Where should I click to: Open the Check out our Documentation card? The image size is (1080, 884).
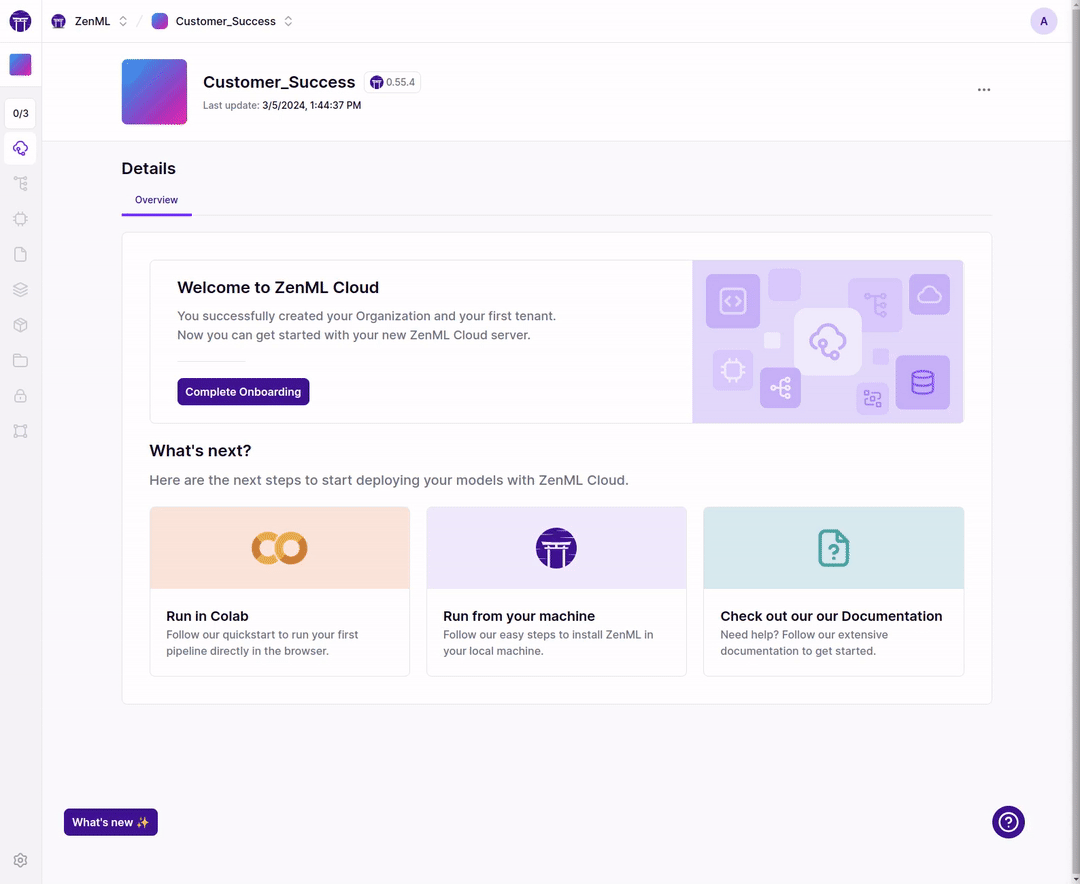833,591
